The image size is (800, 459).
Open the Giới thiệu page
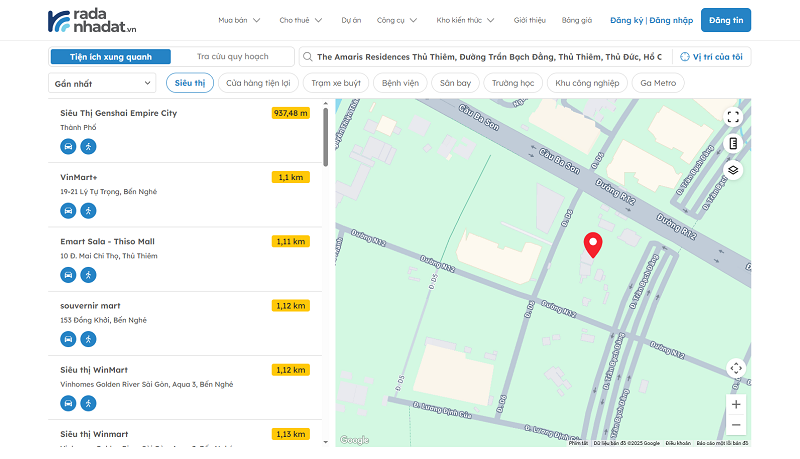click(x=530, y=20)
